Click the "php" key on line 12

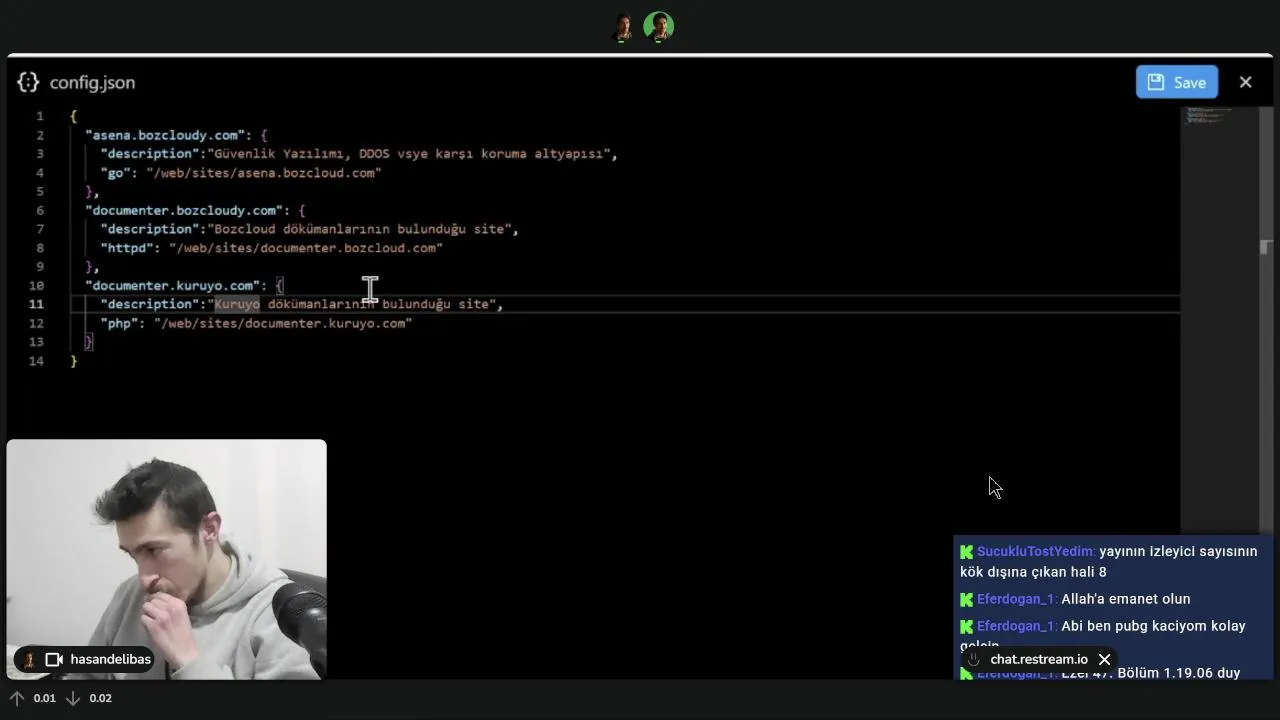click(x=119, y=323)
